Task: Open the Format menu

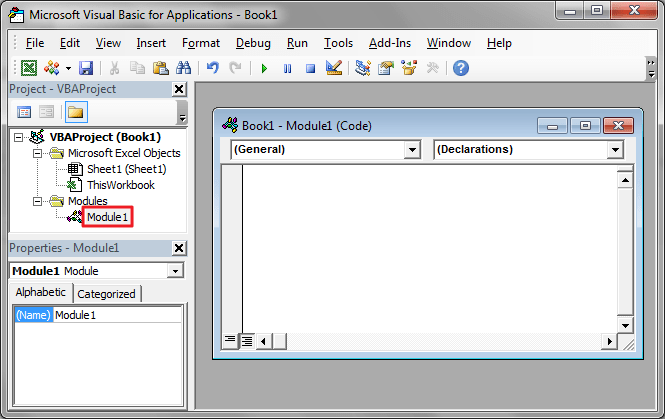Action: pos(201,43)
